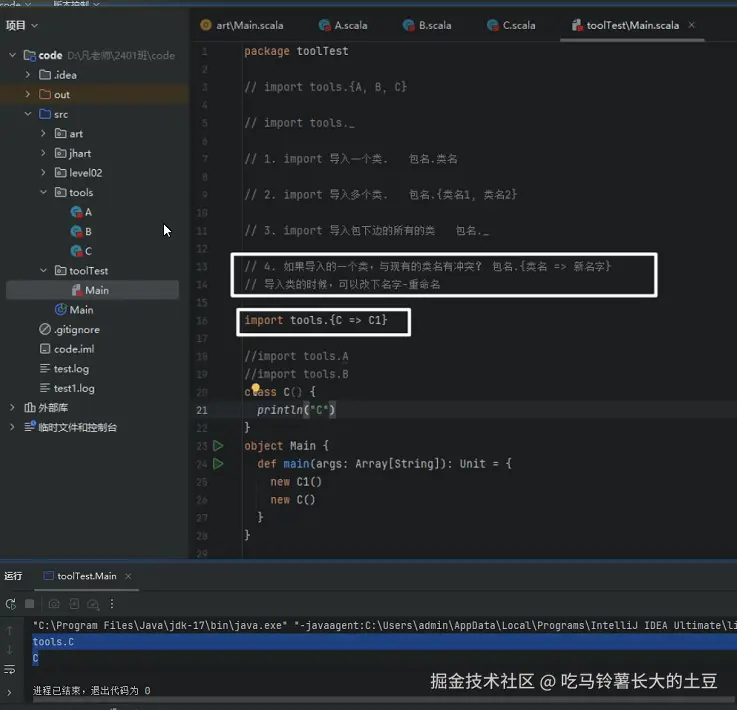Expand the jhart package

[43, 153]
